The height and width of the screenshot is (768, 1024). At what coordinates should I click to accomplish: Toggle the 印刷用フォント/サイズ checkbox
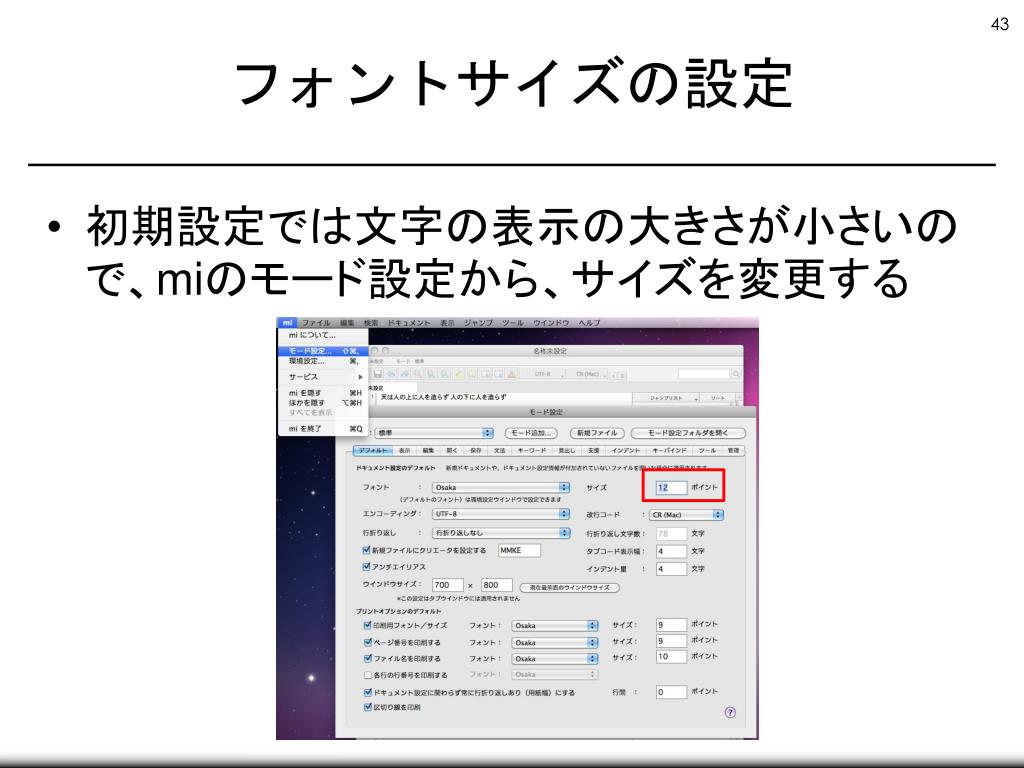368,625
